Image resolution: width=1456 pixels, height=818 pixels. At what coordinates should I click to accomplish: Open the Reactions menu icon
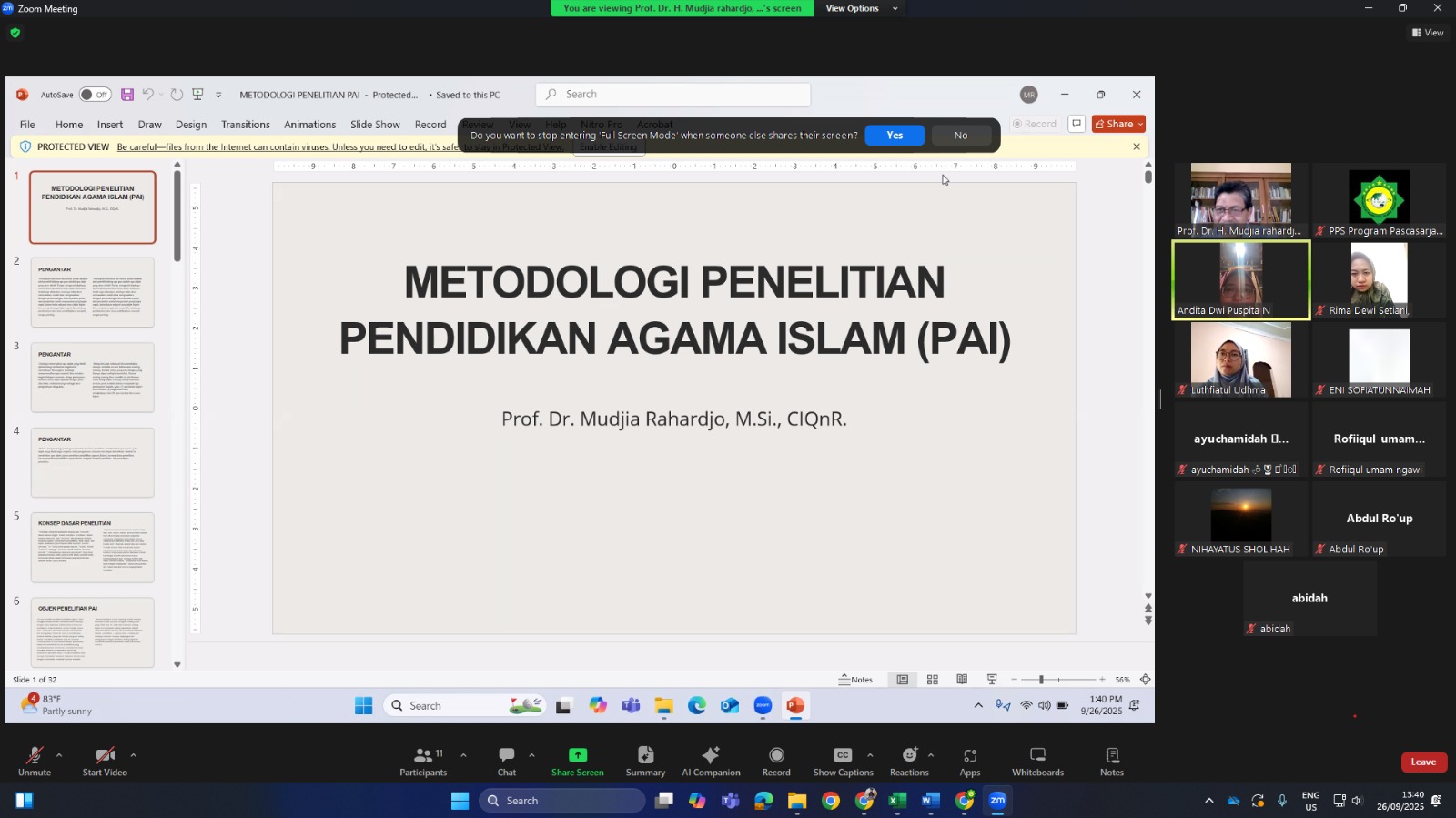point(908,761)
